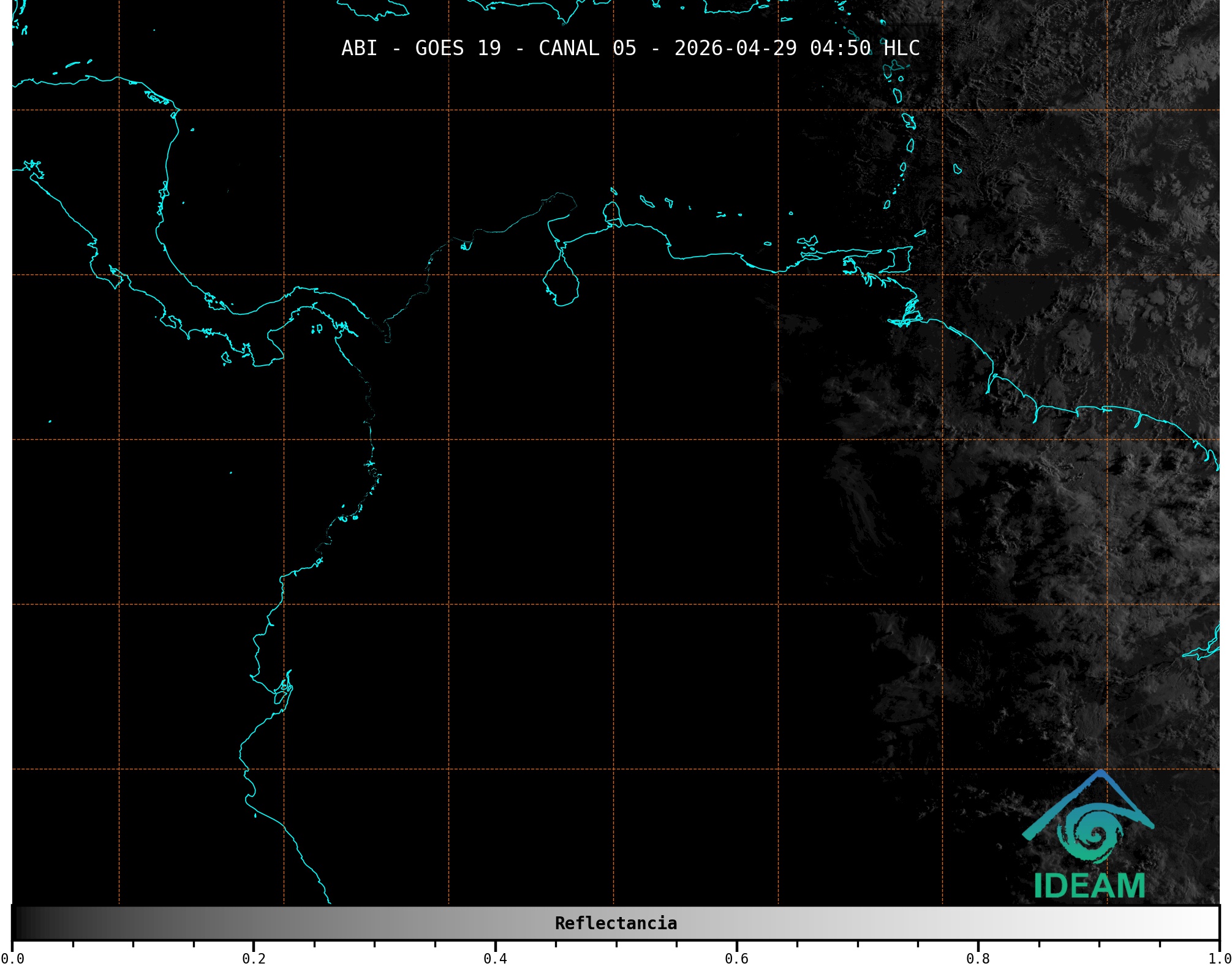Click the 0.4 tick label on colorbar
The height and width of the screenshot is (966, 1232).
(495, 958)
